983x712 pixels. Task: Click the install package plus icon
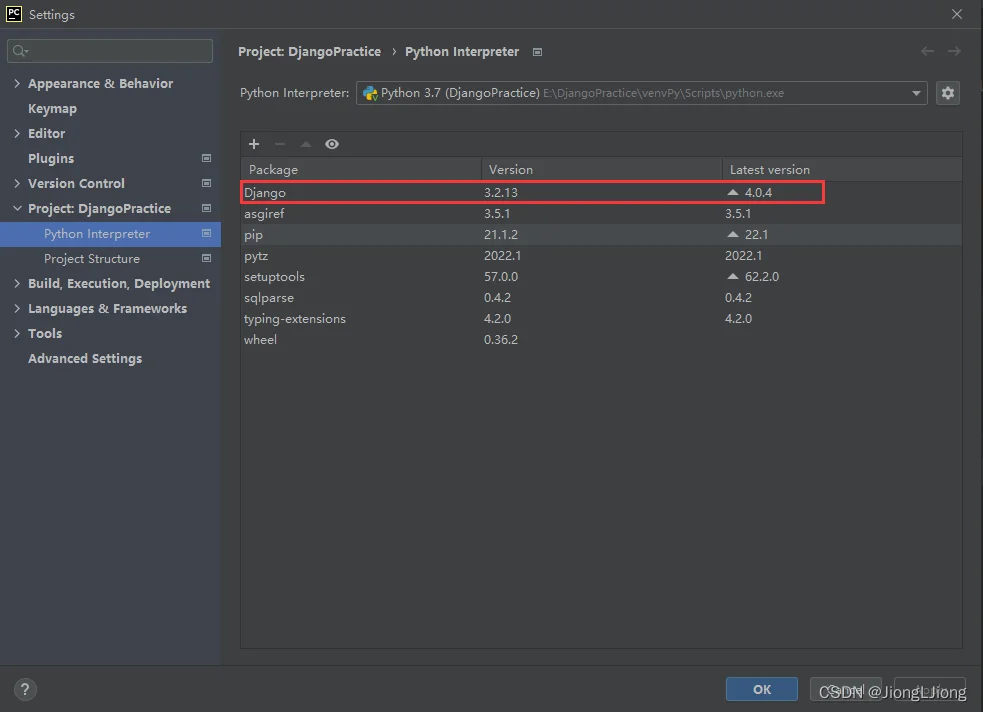(x=254, y=144)
